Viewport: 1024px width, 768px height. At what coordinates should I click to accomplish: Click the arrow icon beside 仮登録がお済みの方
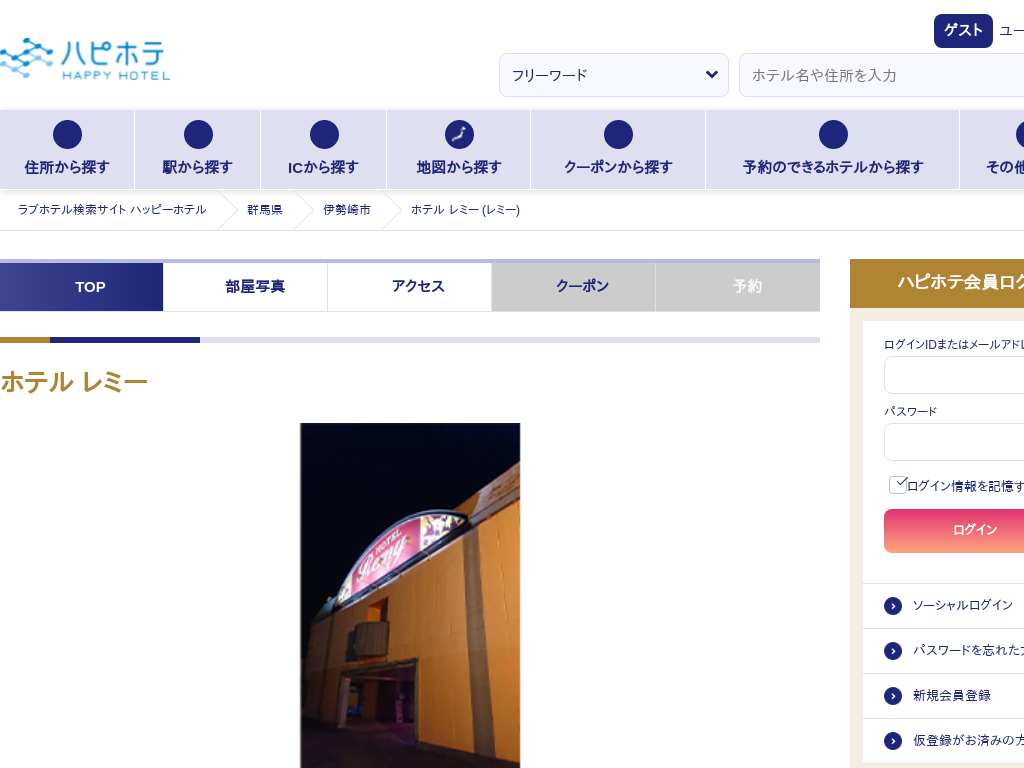click(x=893, y=741)
